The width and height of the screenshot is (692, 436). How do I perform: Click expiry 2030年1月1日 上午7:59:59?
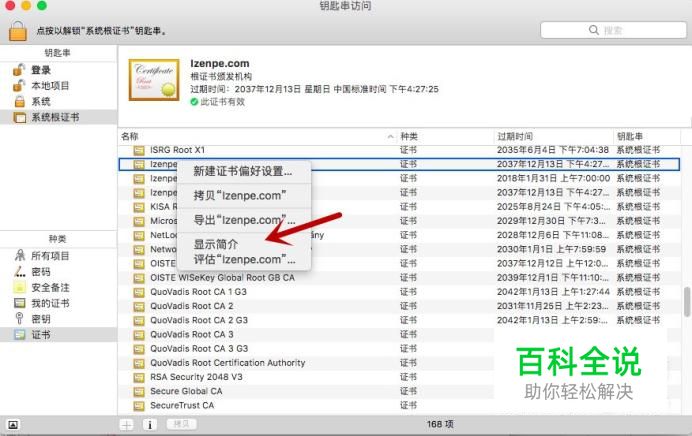pyautogui.click(x=551, y=249)
